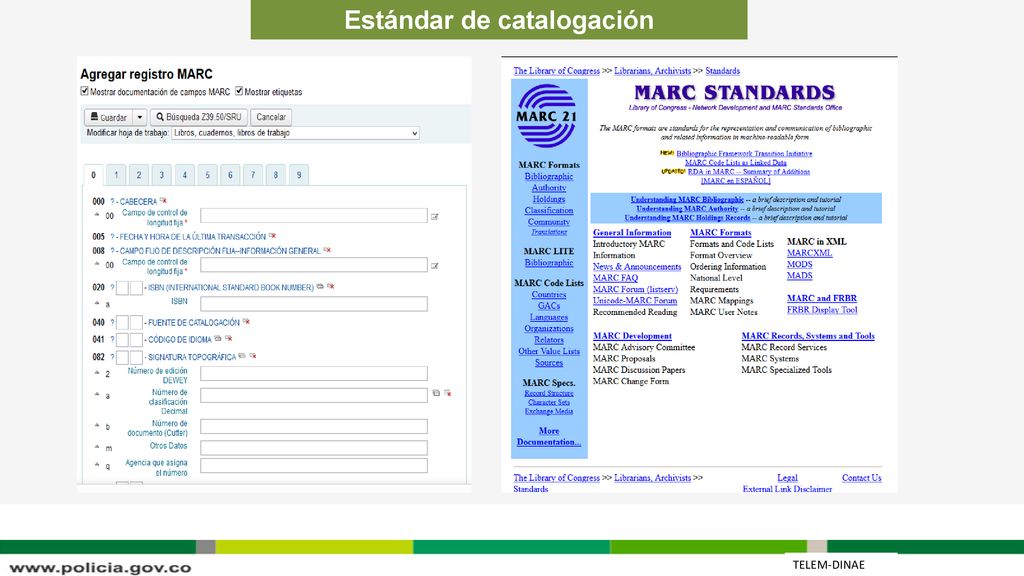This screenshot has width=1024, height=576.
Task: Move up the CABECERA 00 subfield arrow
Action: point(97,214)
